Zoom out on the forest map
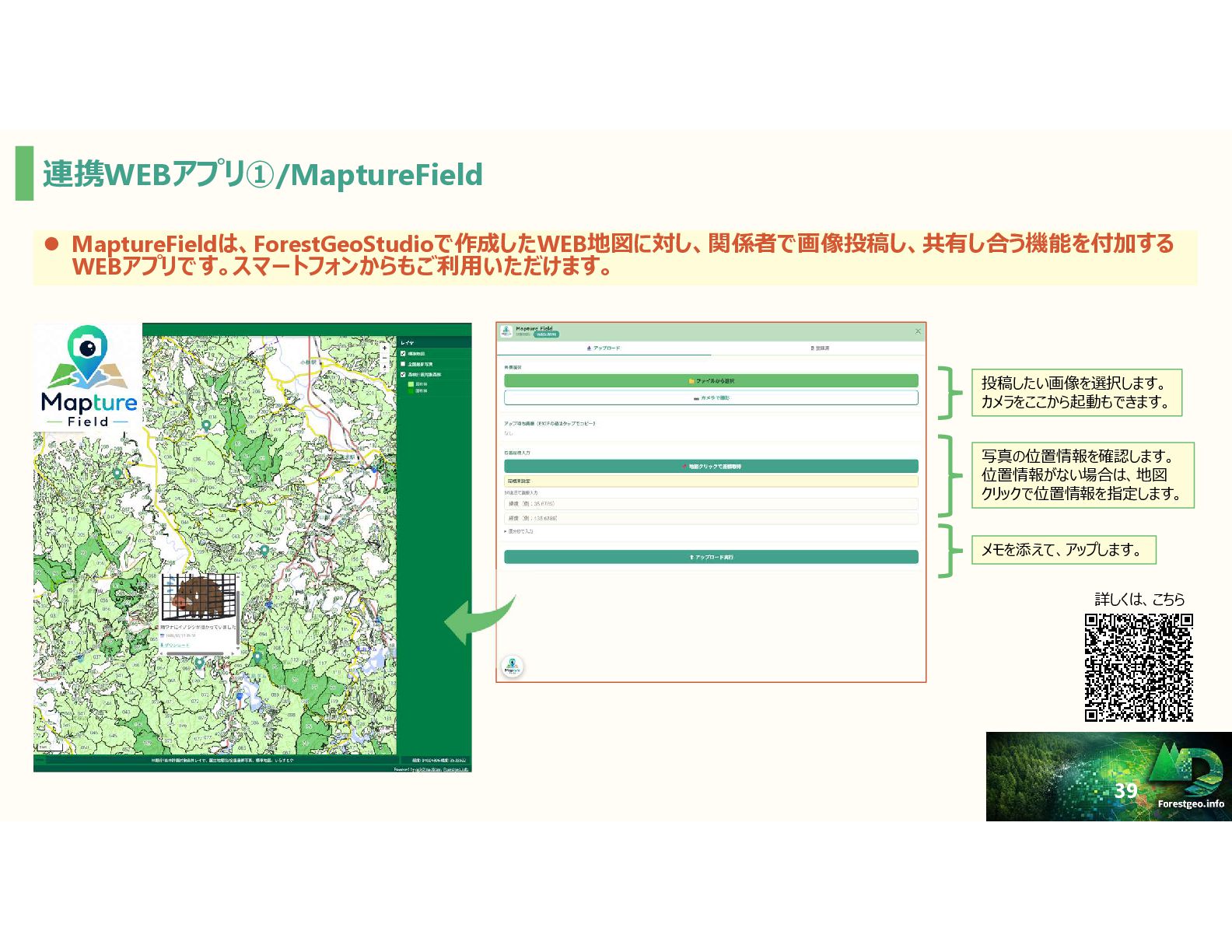The width and height of the screenshot is (1232, 952). 384,357
